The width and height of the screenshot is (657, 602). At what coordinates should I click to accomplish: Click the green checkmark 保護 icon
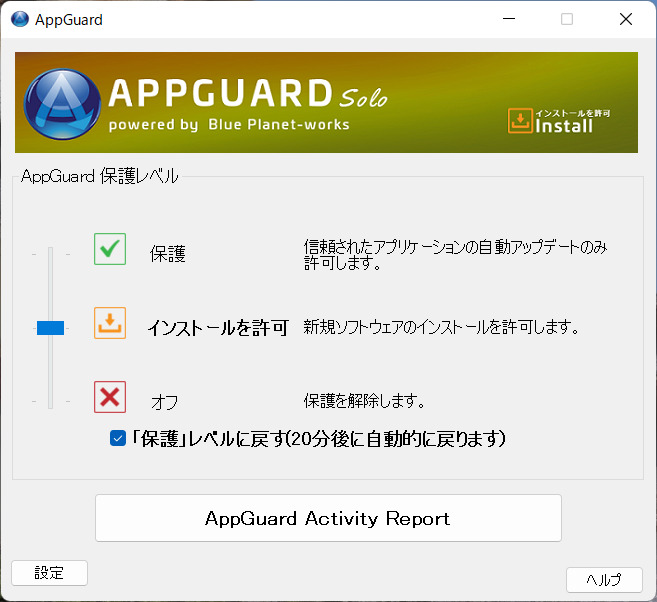point(110,249)
